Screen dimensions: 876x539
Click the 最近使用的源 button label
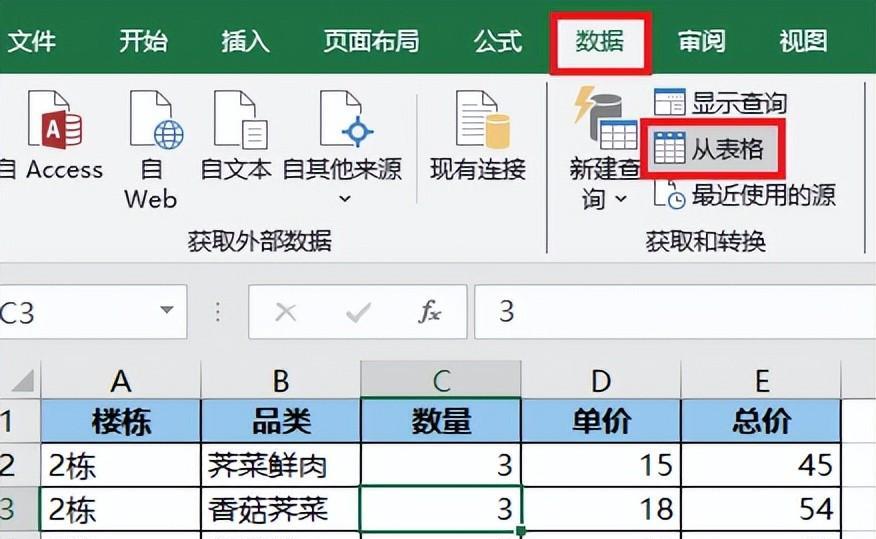(x=764, y=195)
